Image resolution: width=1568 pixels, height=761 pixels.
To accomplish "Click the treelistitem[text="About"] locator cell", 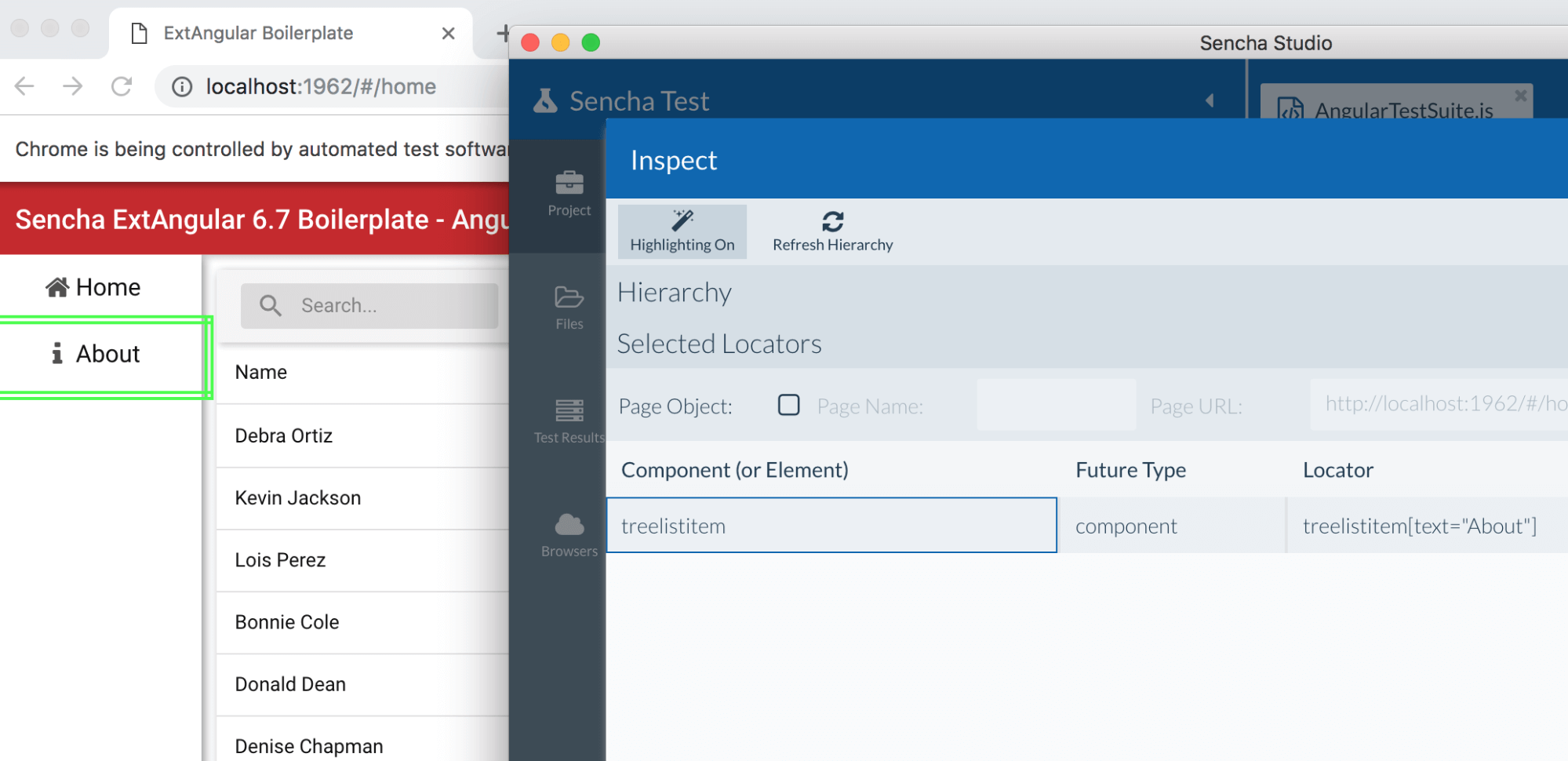I will 1428,525.
